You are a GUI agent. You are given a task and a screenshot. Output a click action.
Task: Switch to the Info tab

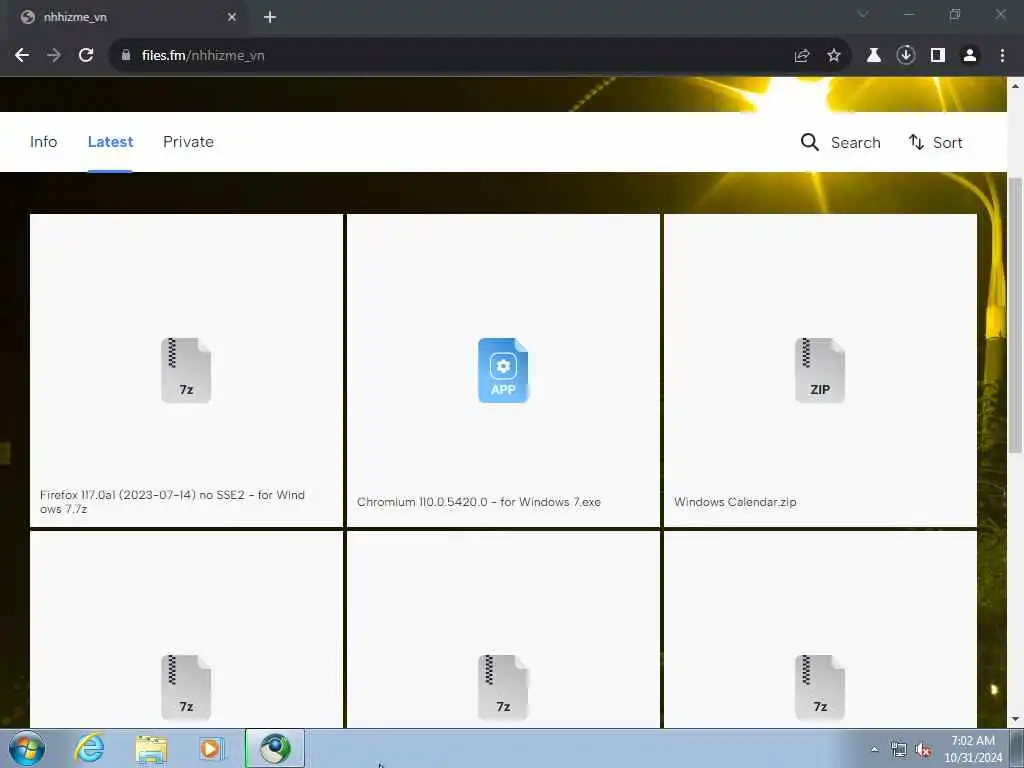tap(44, 142)
